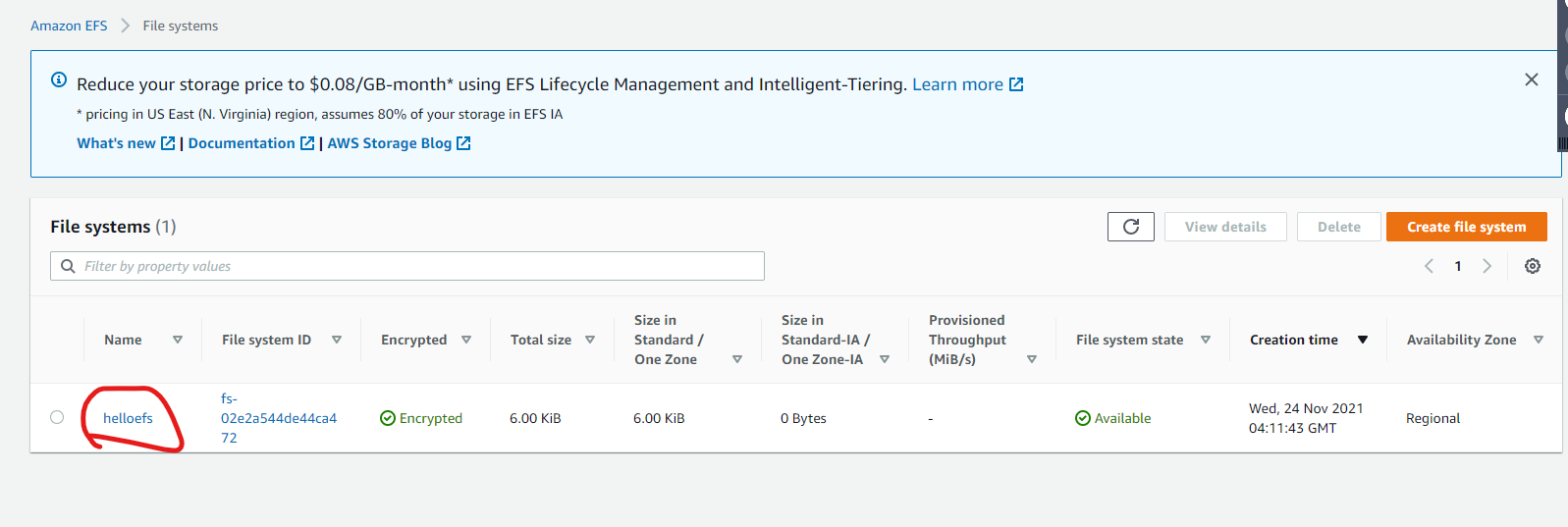This screenshot has height=527, width=1568.
Task: Focus the Filter by property values field
Action: point(407,266)
